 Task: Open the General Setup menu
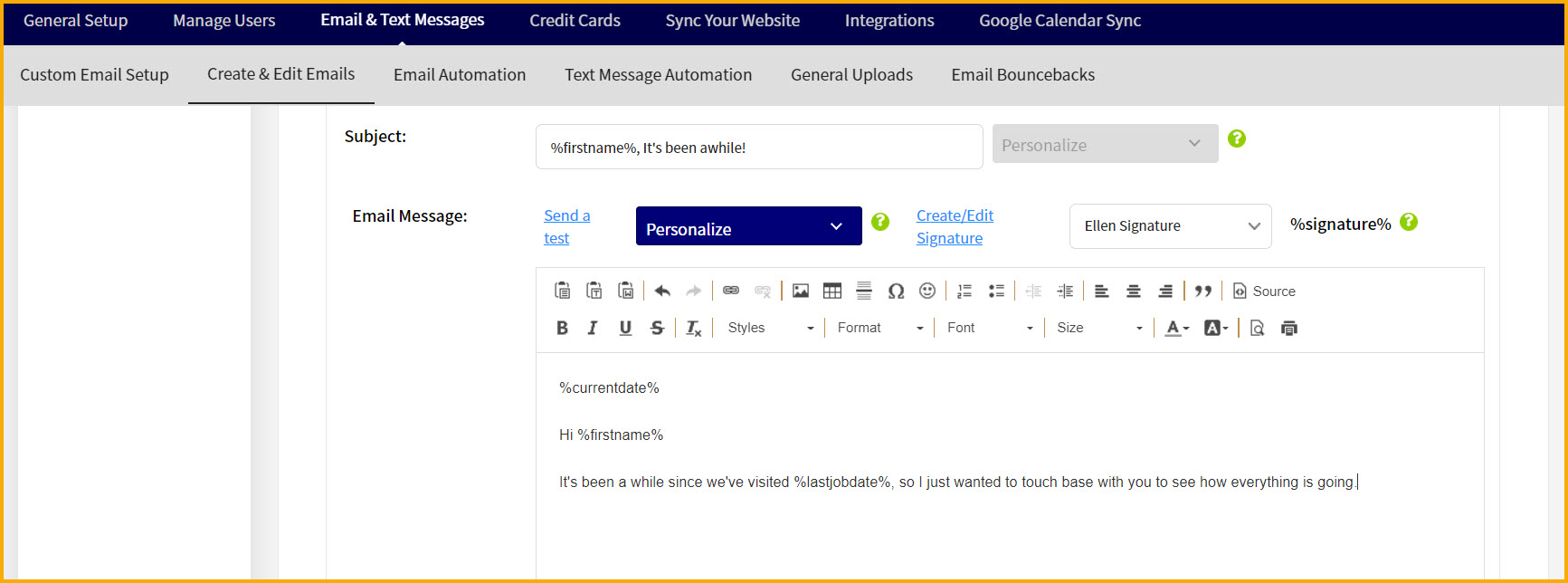(x=76, y=21)
